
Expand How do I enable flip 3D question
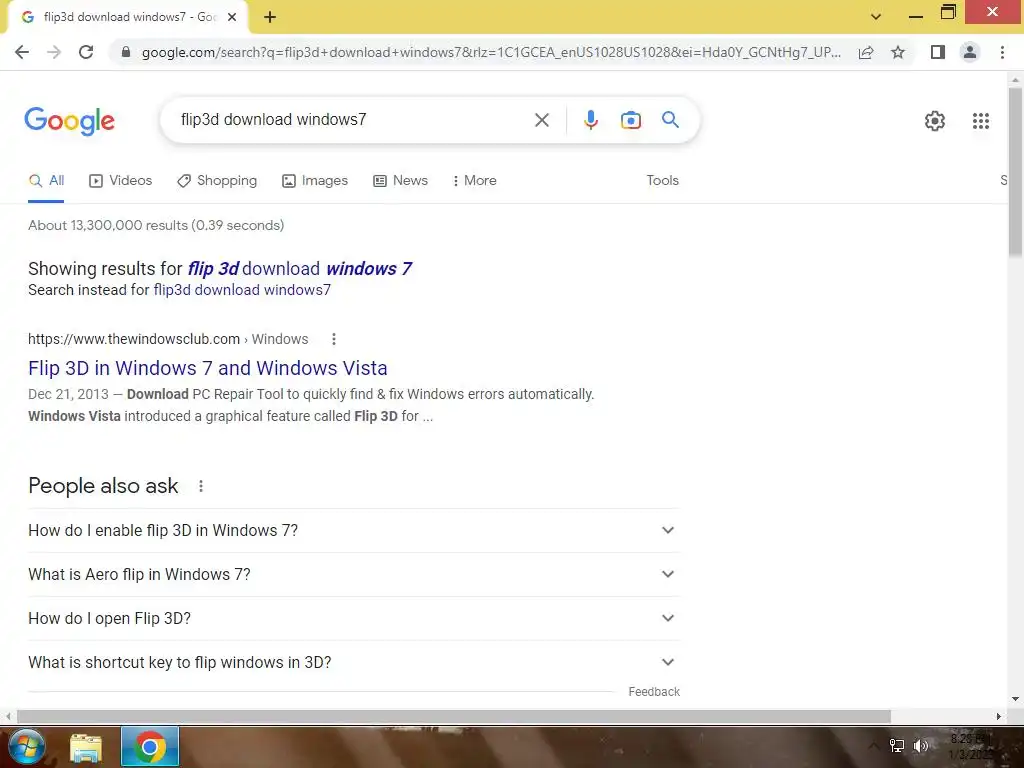tap(353, 530)
